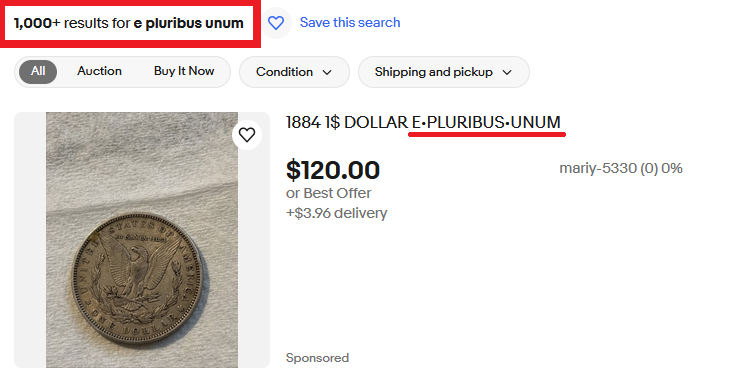Open the Condition dropdown
The height and width of the screenshot is (372, 733).
(294, 72)
